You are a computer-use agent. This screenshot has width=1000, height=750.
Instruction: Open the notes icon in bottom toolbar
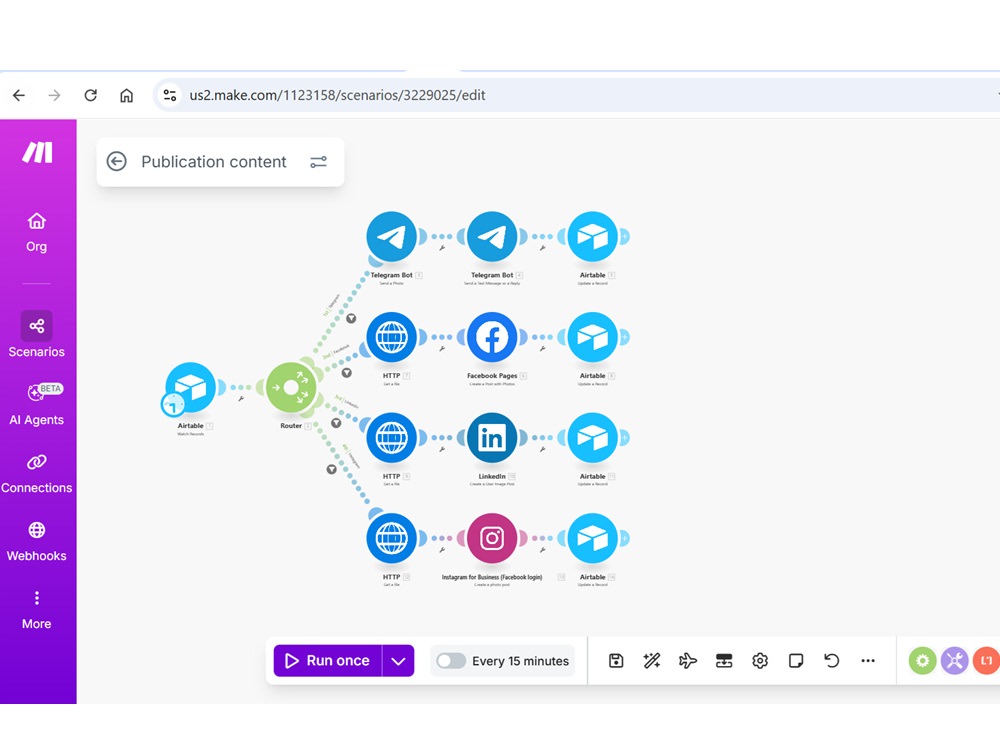click(x=796, y=661)
